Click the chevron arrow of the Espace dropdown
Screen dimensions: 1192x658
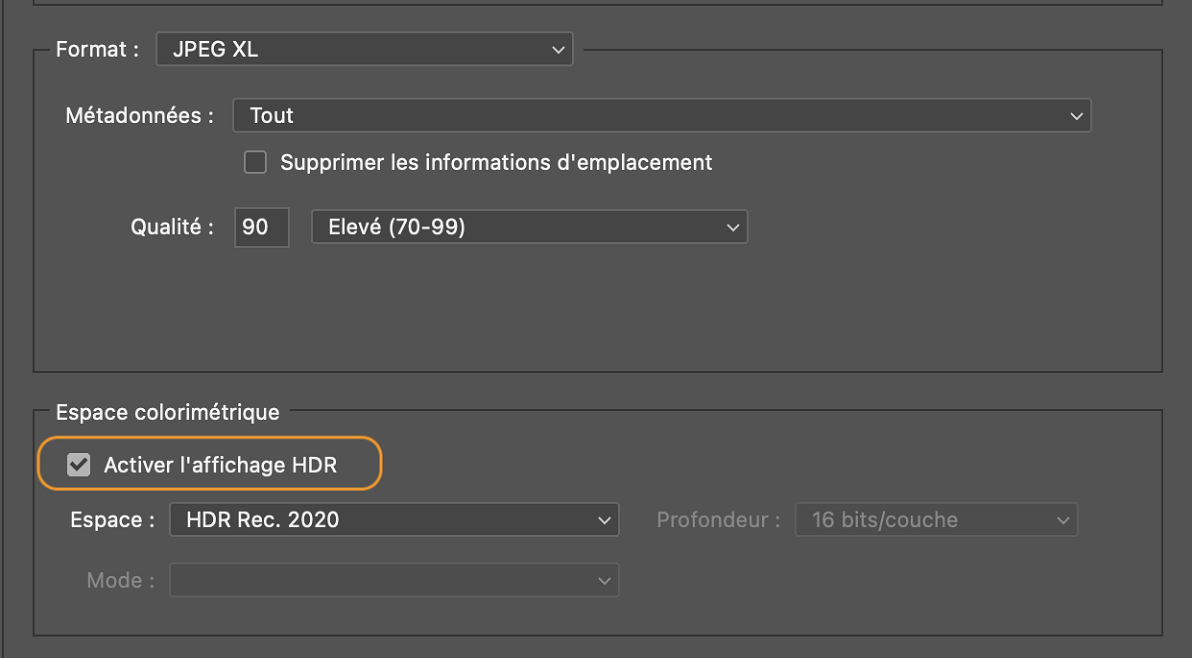click(x=604, y=521)
